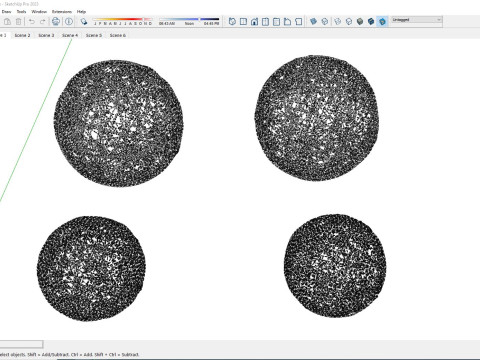Toggle Shadows display icon
This screenshot has height=360, width=480.
point(84,22)
